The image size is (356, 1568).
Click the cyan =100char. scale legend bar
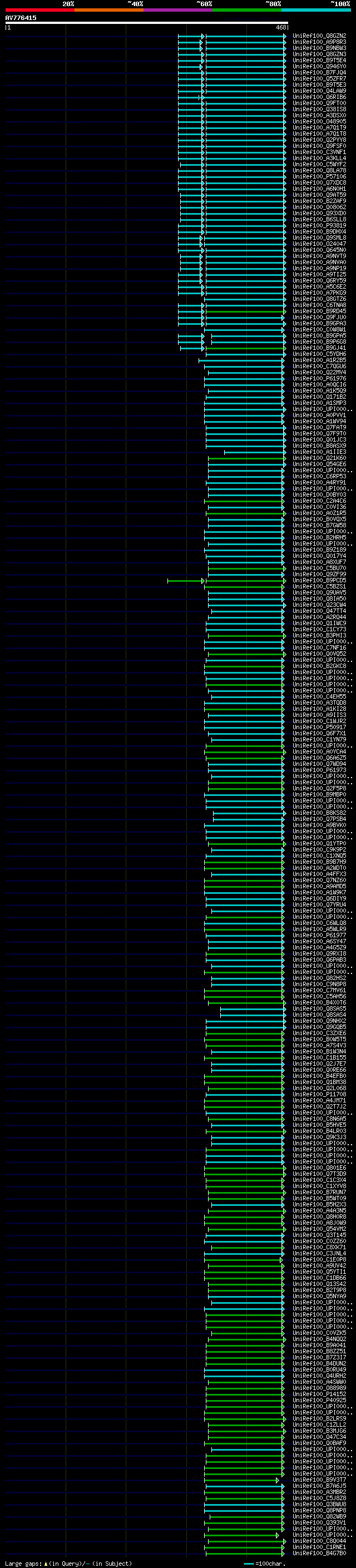[248, 1564]
